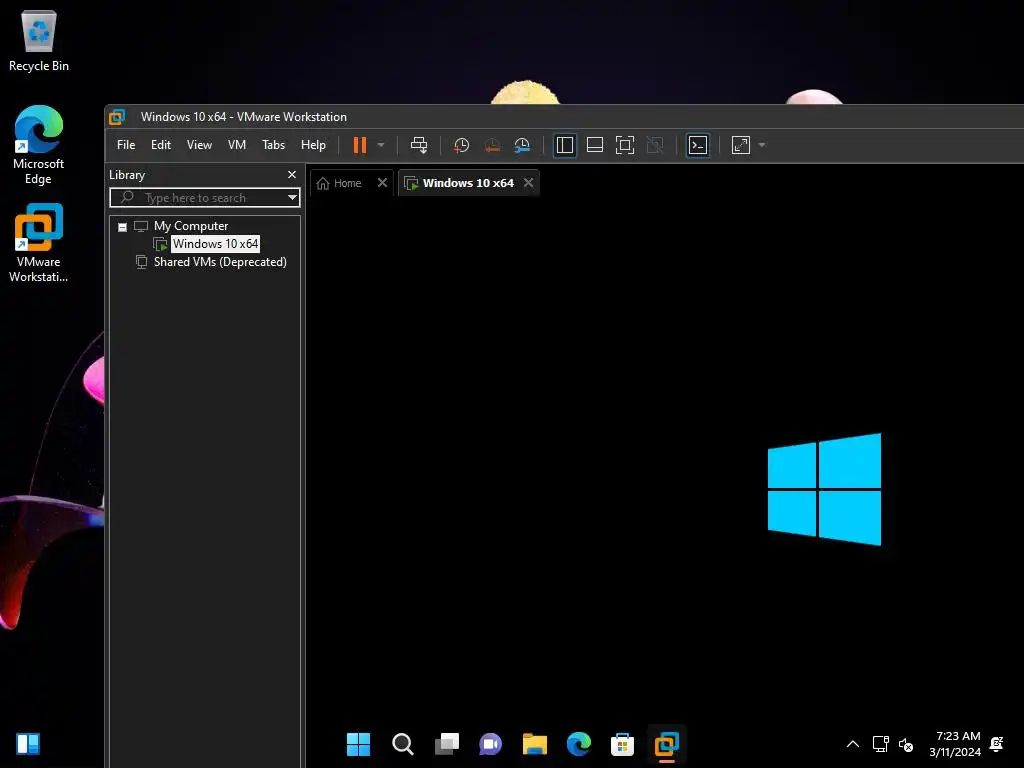1024x768 pixels.
Task: Open the Help menu
Action: [x=313, y=145]
